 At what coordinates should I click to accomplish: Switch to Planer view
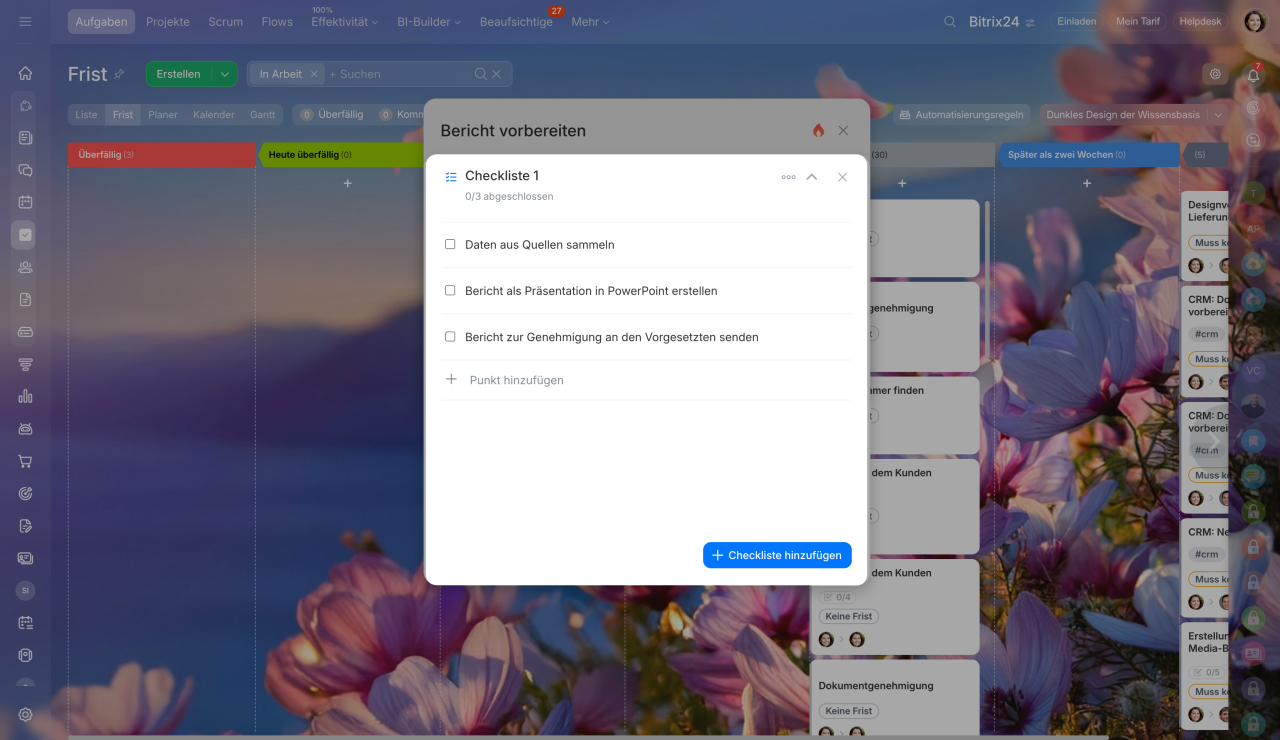point(163,115)
